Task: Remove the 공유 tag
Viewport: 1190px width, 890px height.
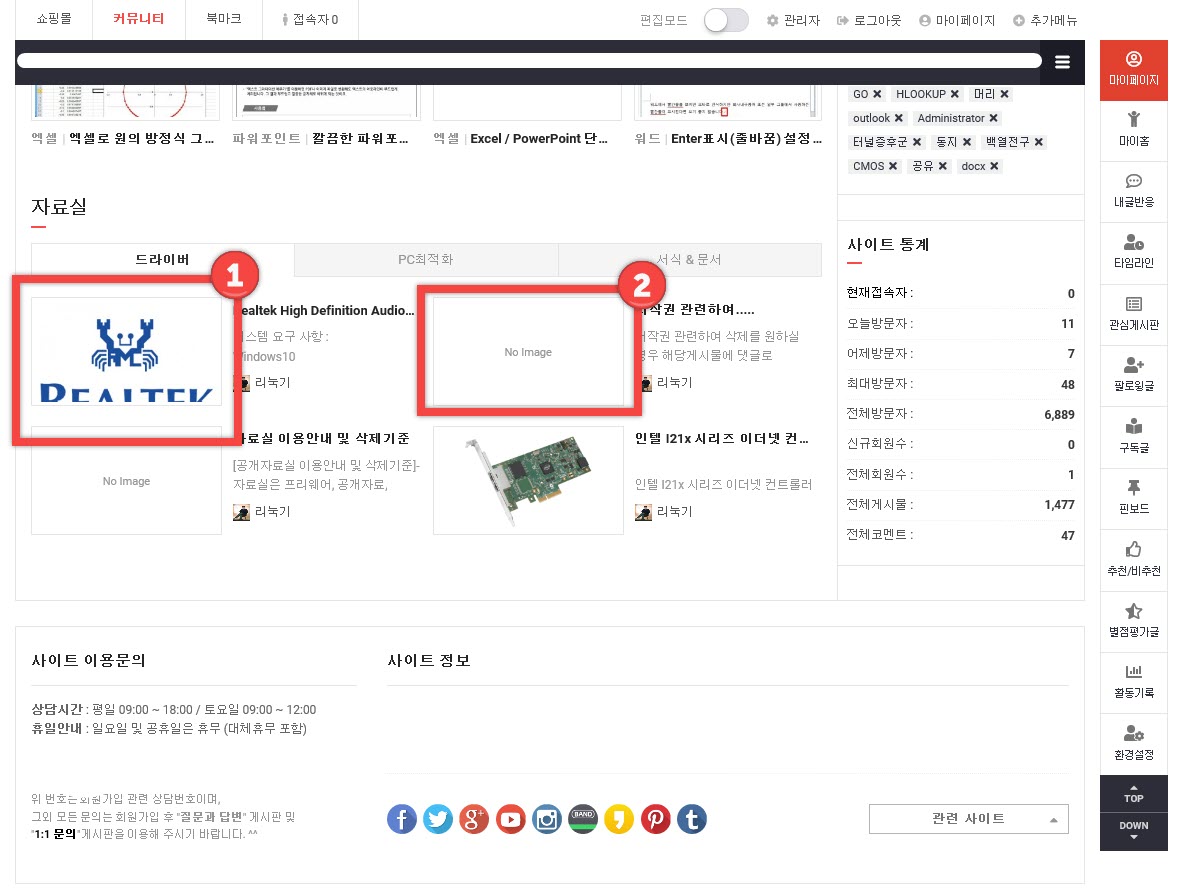Action: [x=943, y=166]
